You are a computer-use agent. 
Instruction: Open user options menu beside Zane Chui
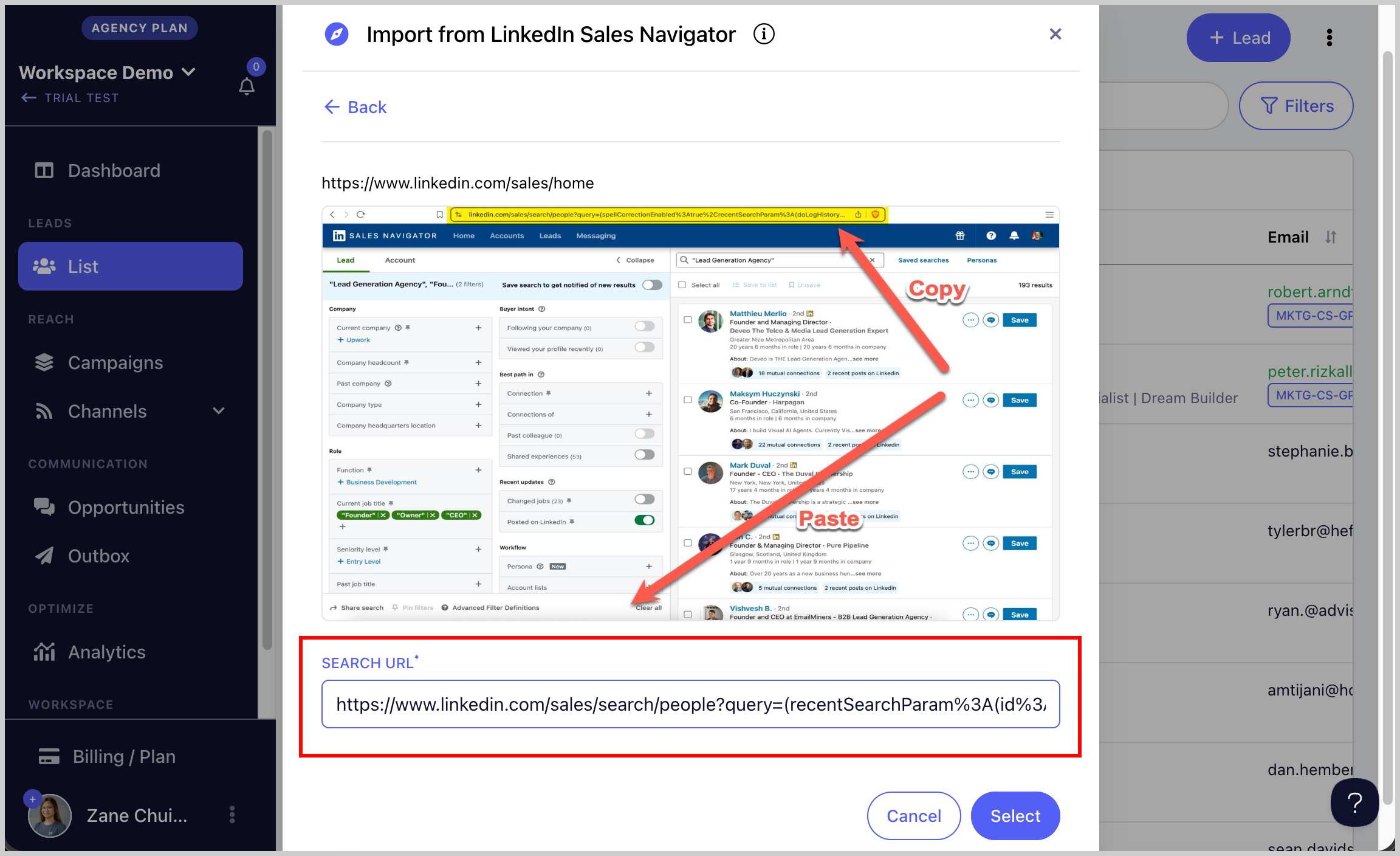pyautogui.click(x=232, y=815)
